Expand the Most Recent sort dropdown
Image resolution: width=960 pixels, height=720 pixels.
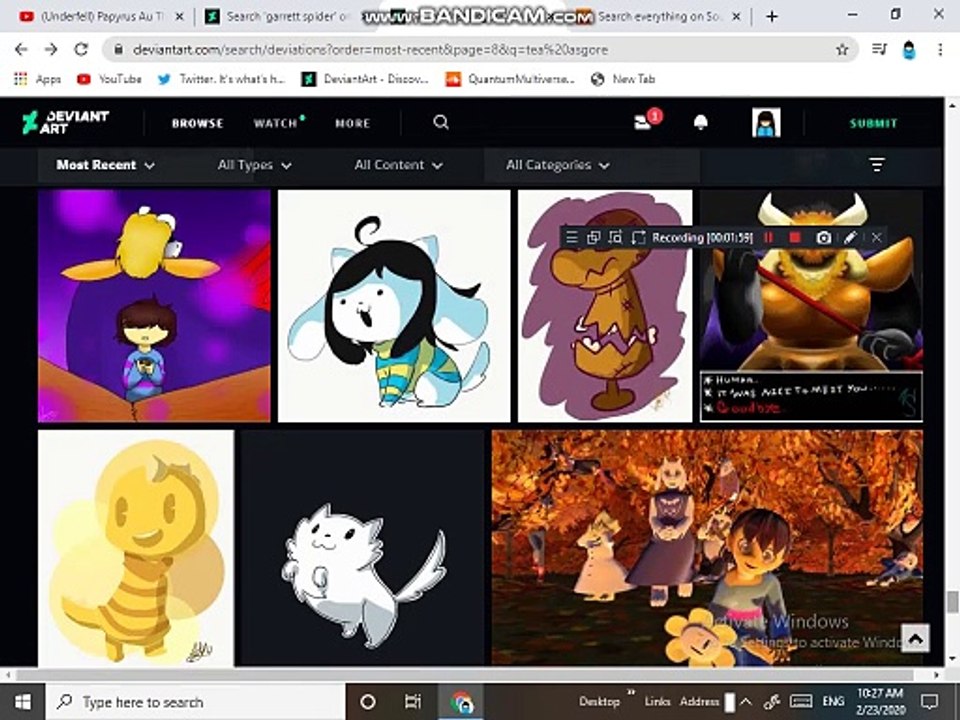pyautogui.click(x=105, y=165)
